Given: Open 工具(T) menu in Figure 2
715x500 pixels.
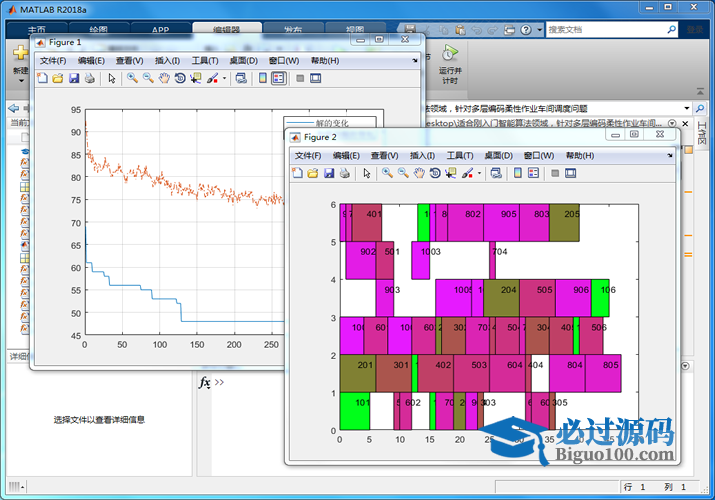Looking at the screenshot, I should (460, 156).
